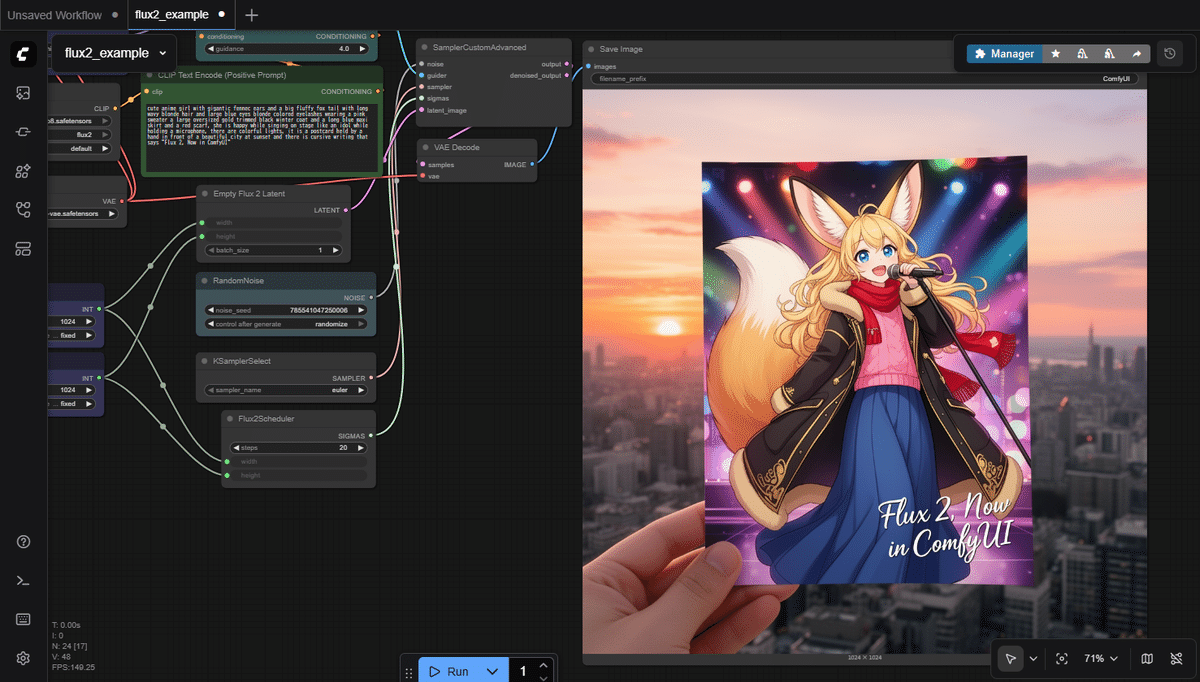Open the 71% zoom level dropdown

click(x=1097, y=658)
